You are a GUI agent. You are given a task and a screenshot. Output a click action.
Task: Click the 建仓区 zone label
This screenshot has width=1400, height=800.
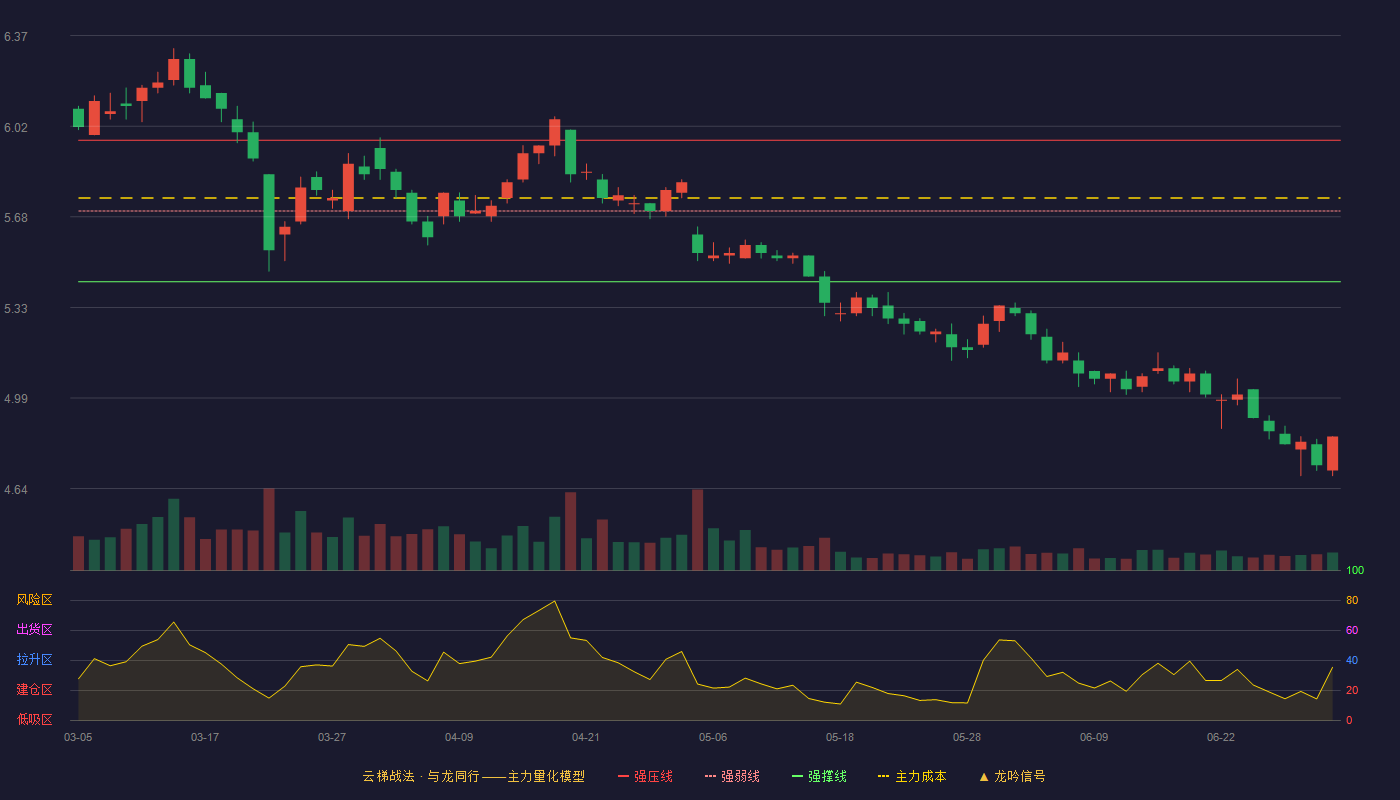coord(34,690)
